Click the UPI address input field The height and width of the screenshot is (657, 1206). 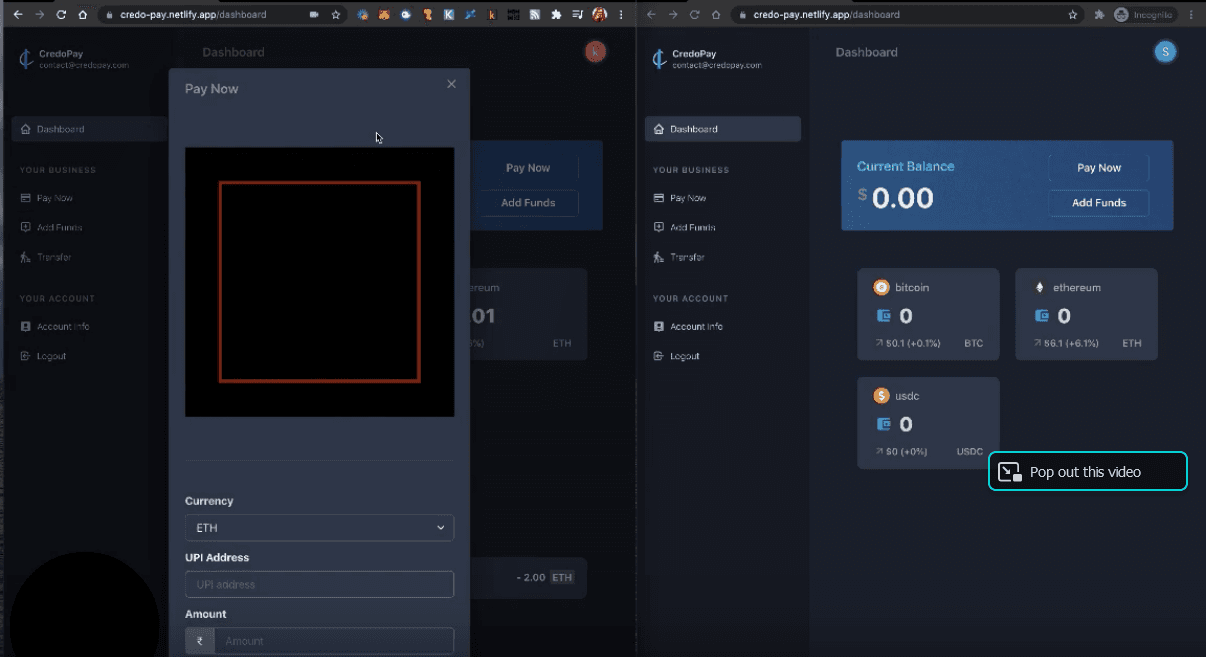click(x=319, y=584)
